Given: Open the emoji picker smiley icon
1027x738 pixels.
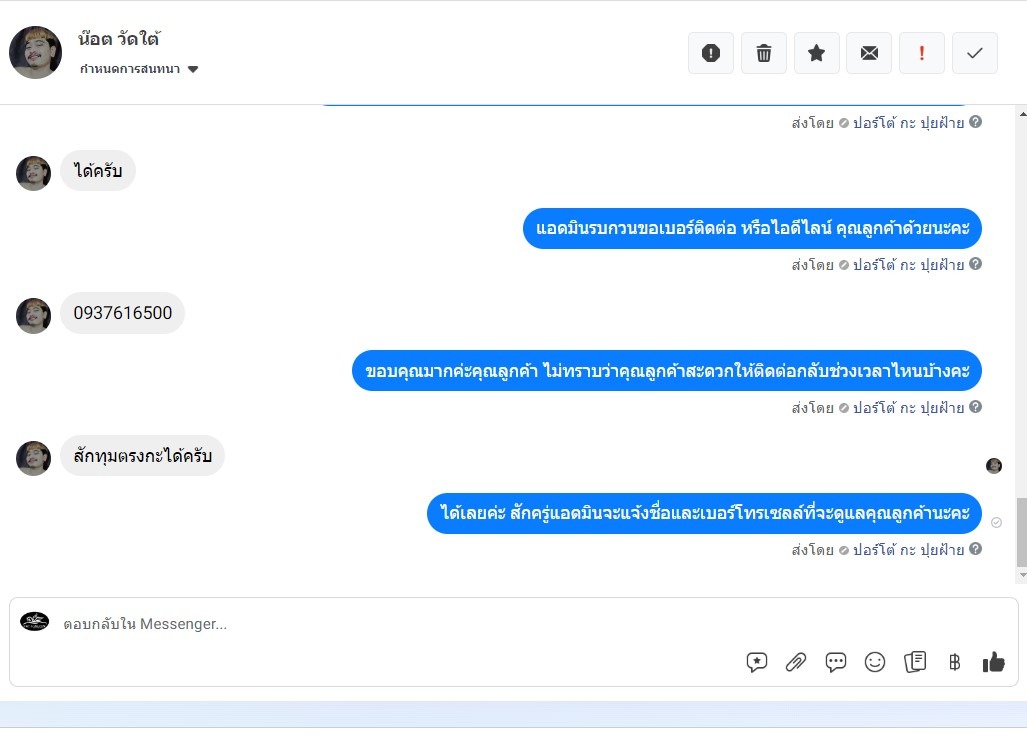Looking at the screenshot, I should 875,662.
